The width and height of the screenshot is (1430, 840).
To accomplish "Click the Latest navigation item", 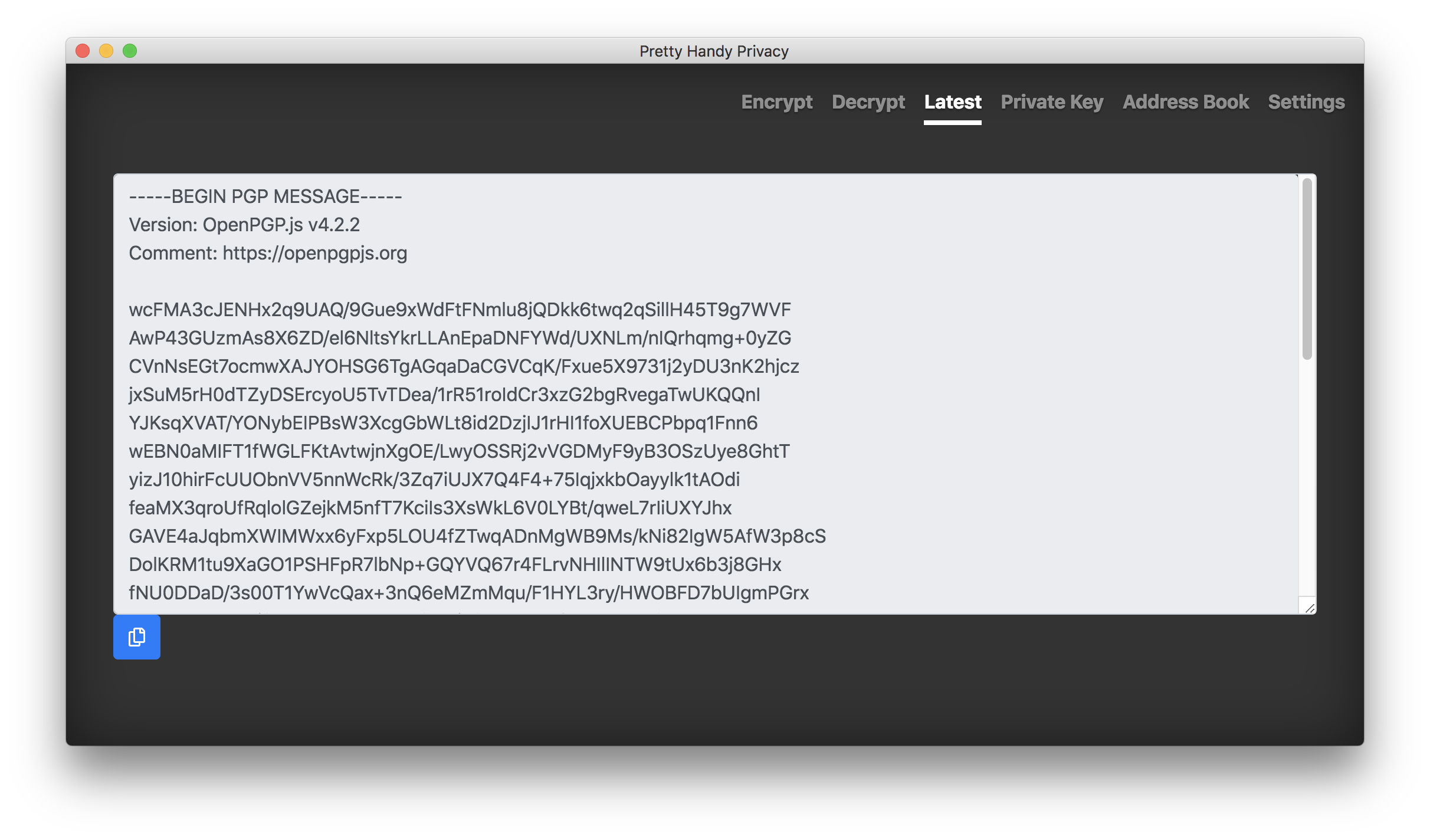I will click(x=952, y=101).
